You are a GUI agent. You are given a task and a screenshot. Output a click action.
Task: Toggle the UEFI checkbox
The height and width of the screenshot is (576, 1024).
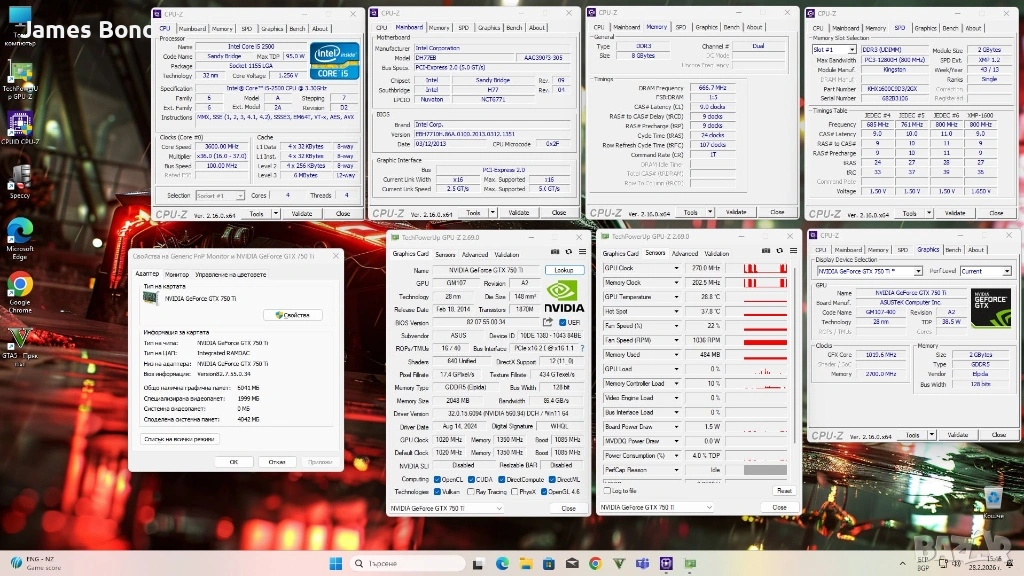click(x=561, y=323)
